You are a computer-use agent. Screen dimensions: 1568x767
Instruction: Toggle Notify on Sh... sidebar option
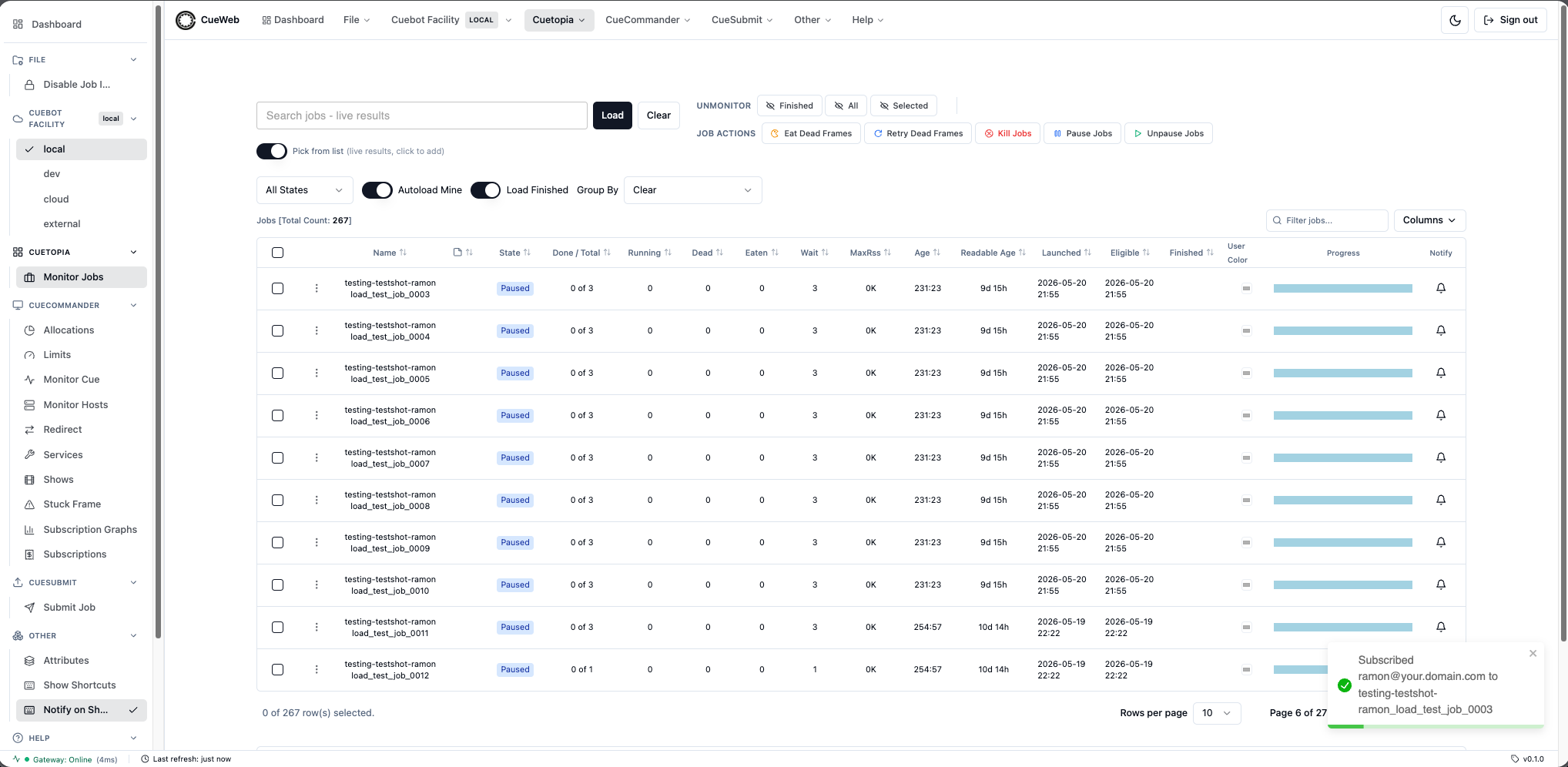point(82,709)
